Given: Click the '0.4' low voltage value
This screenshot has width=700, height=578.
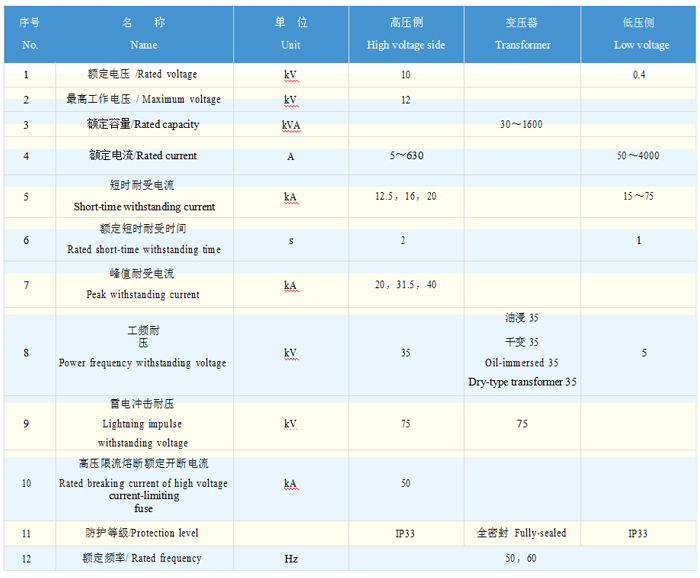Looking at the screenshot, I should [x=639, y=75].
